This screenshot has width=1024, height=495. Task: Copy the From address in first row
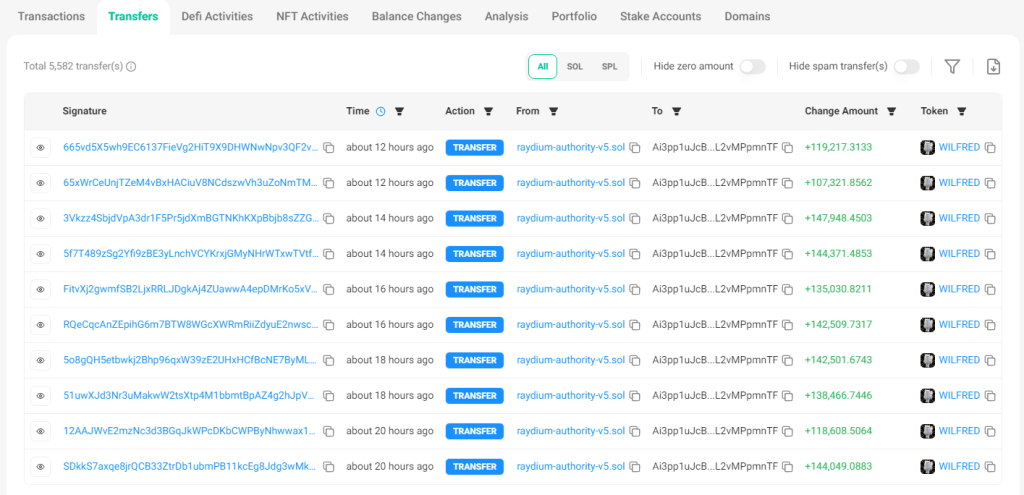tap(634, 148)
